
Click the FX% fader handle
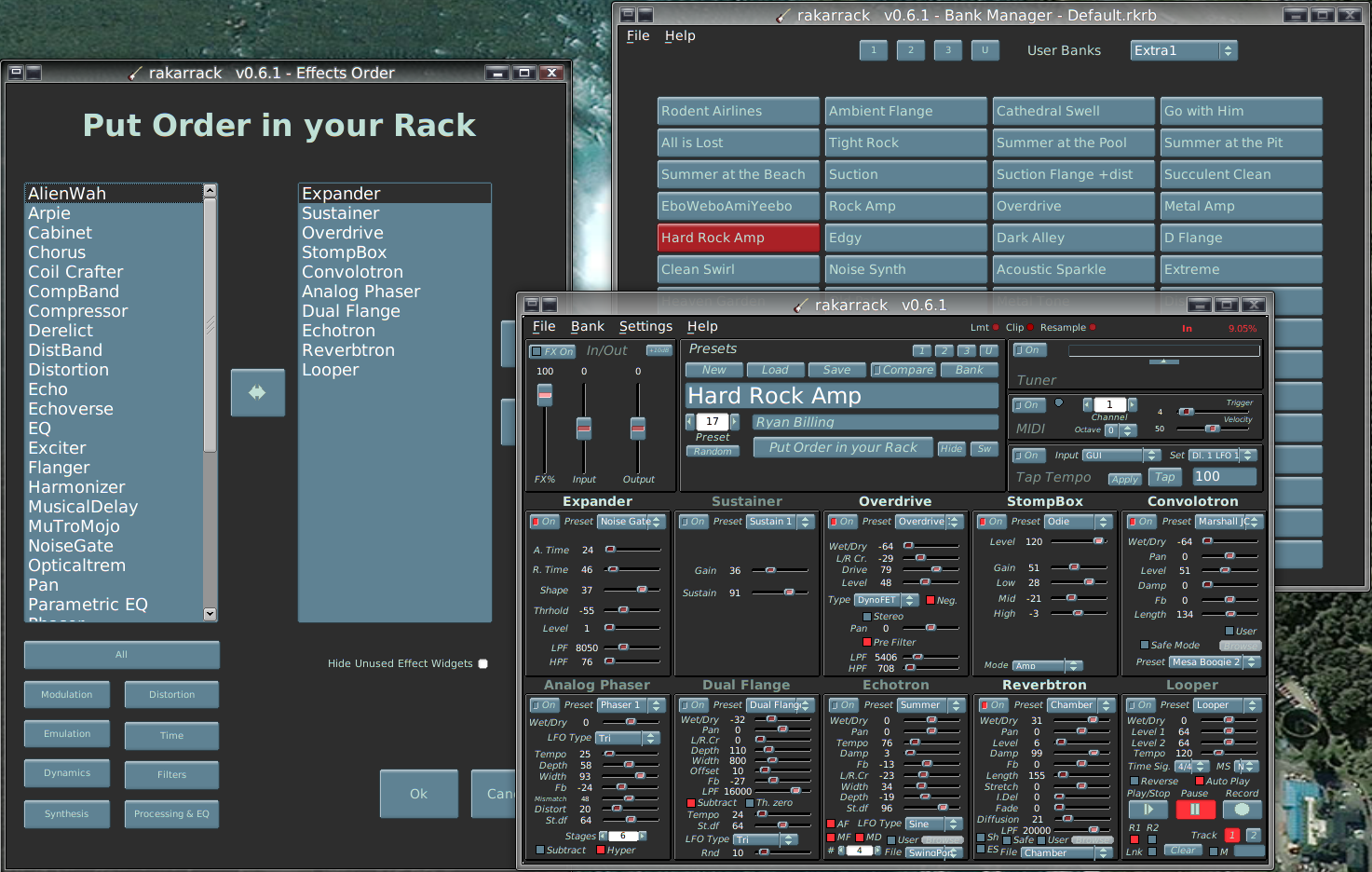pos(545,395)
